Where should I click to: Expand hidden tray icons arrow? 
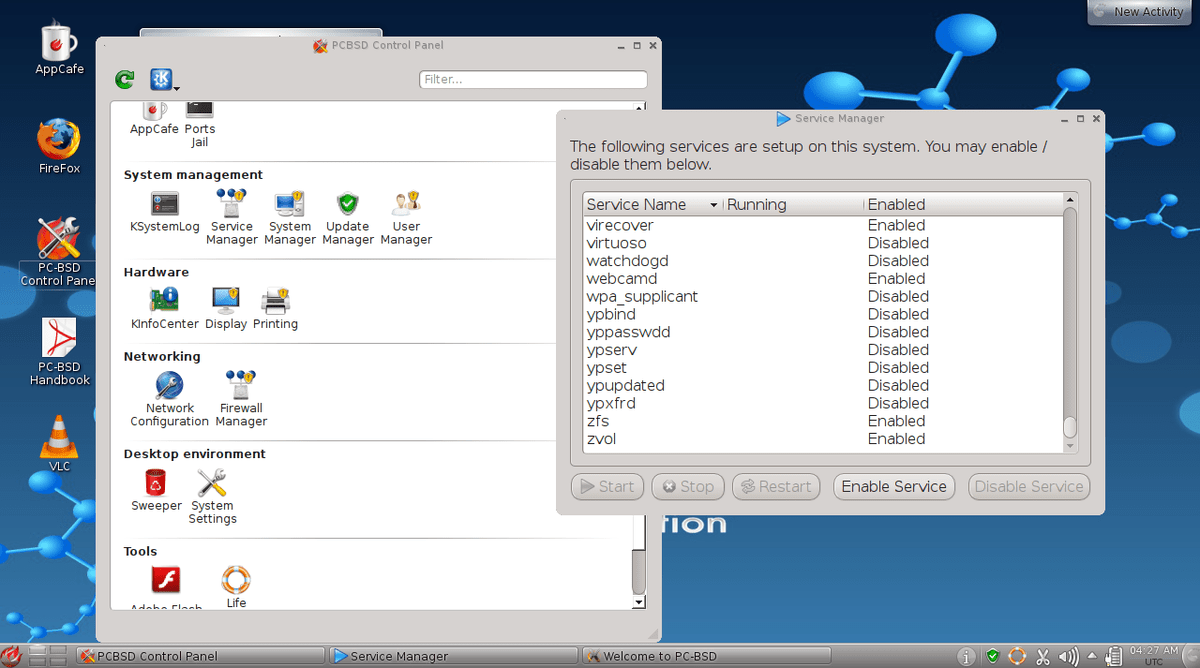(x=1091, y=657)
